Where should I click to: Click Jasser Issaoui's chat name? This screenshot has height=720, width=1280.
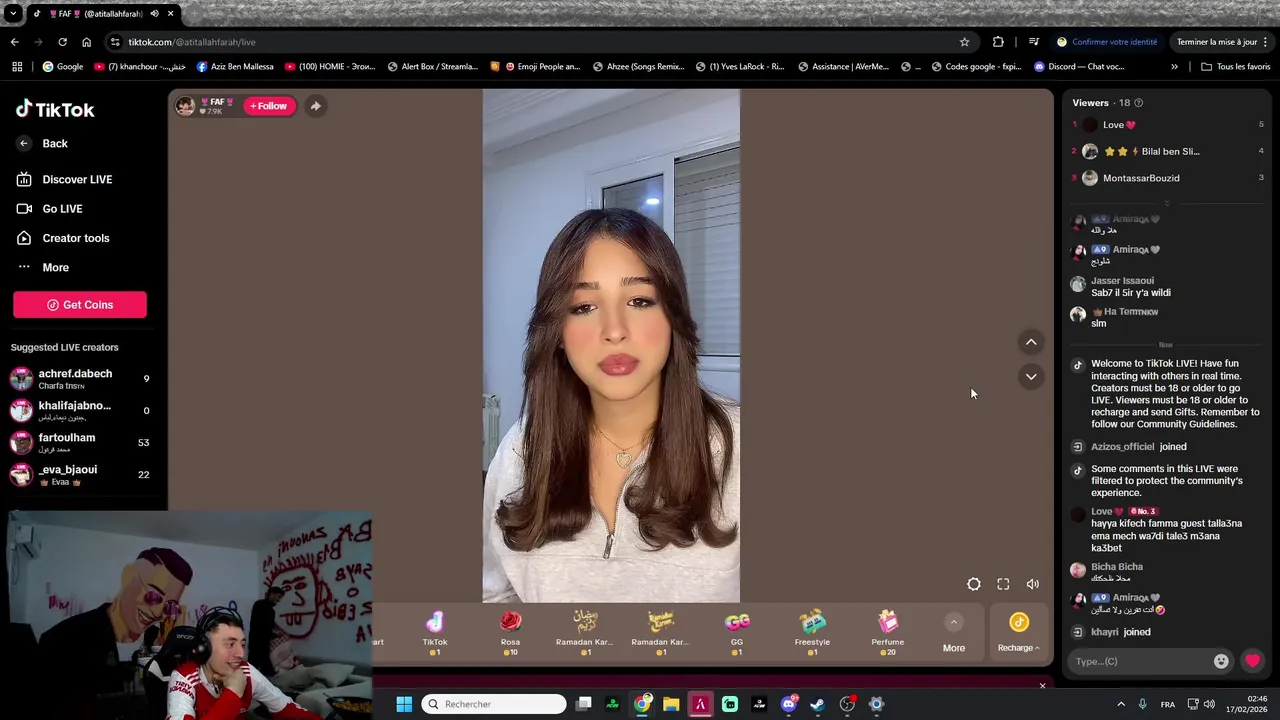click(1122, 281)
